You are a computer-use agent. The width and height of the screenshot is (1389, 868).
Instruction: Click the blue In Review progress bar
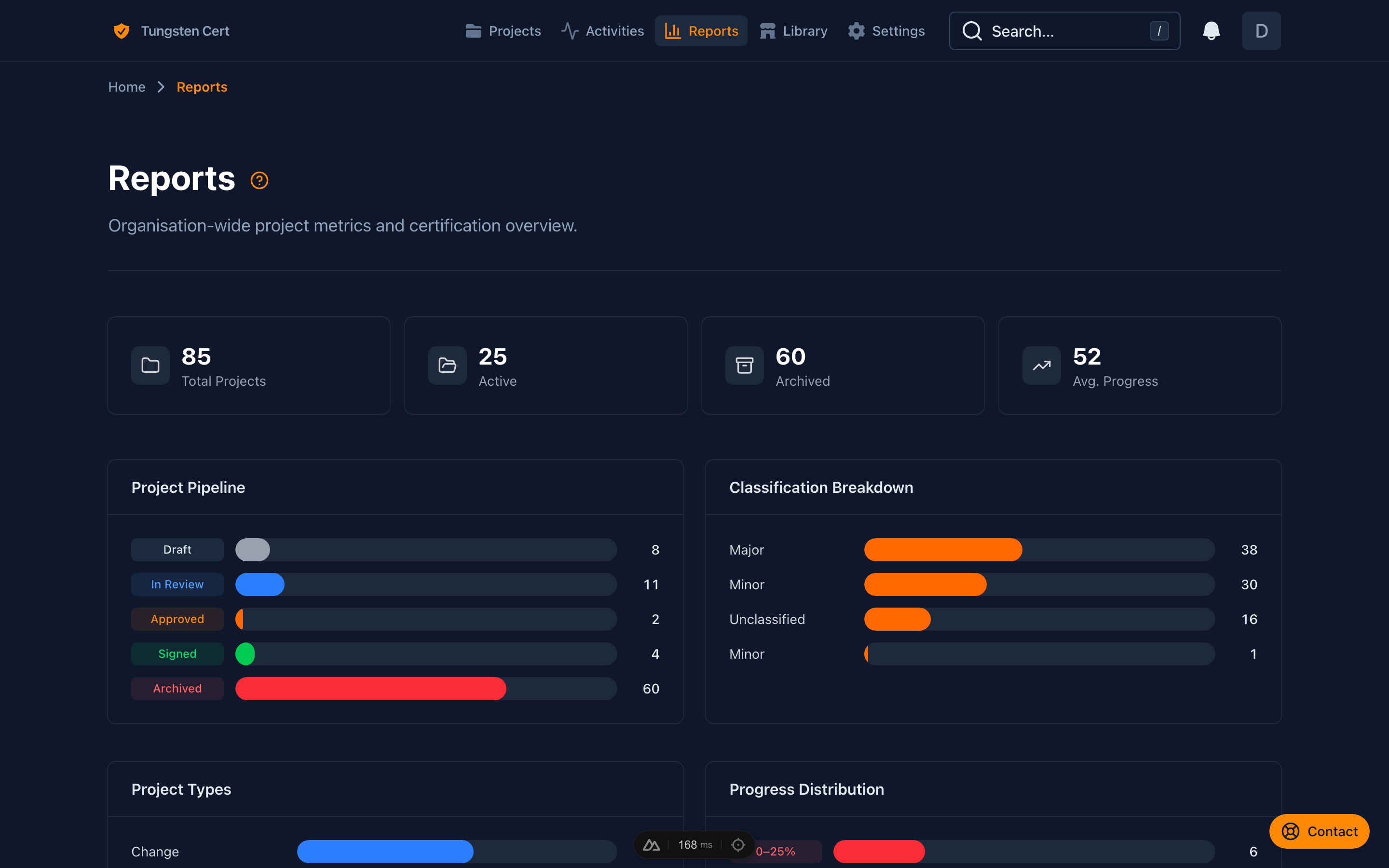click(x=260, y=584)
